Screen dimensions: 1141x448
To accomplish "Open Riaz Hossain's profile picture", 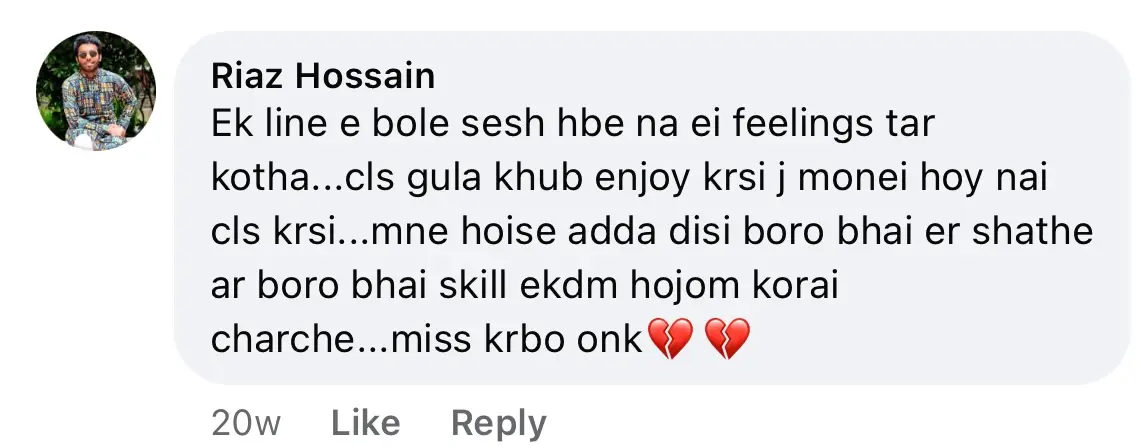I will pyautogui.click(x=95, y=91).
